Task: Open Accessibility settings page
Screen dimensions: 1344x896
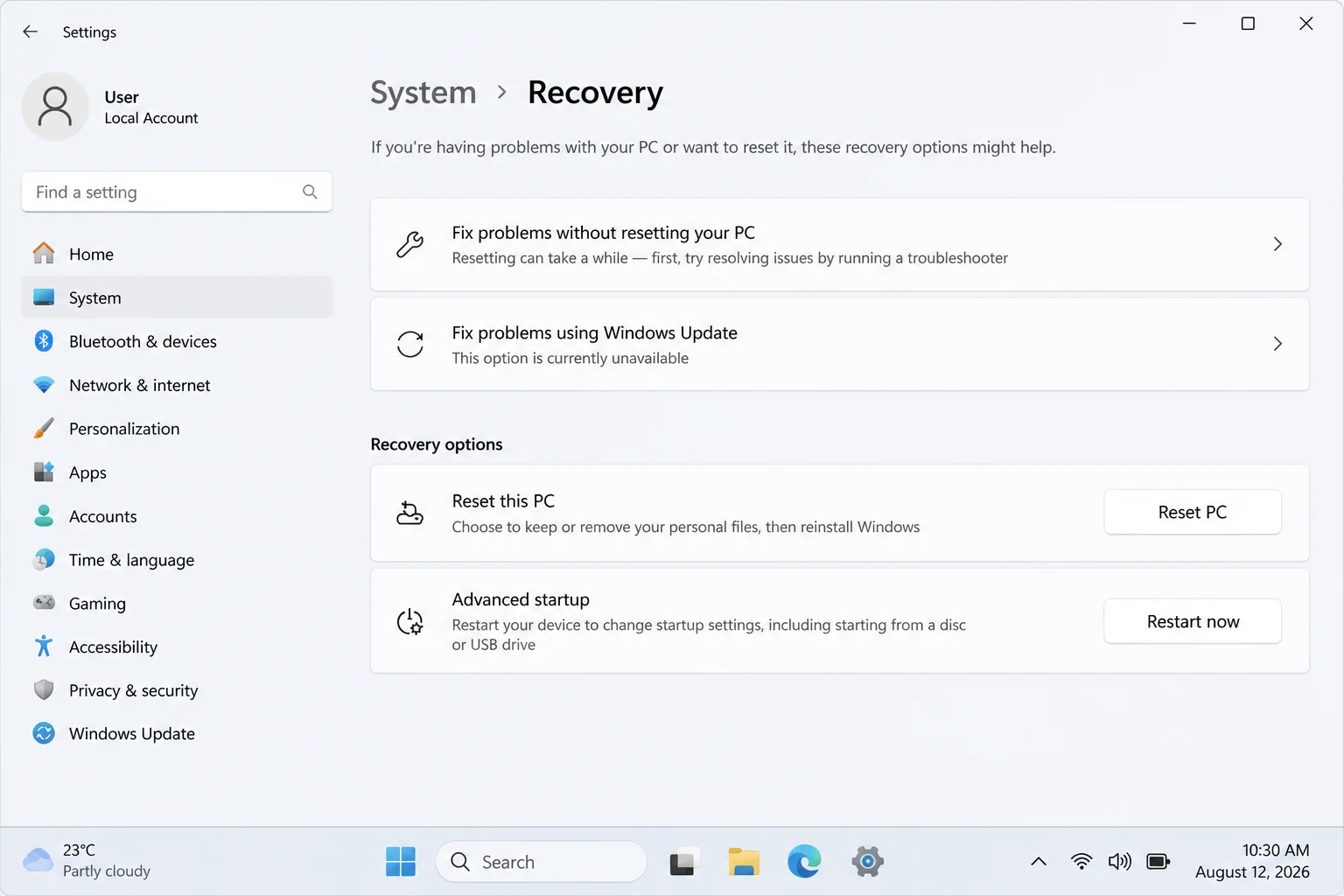Action: [177, 647]
